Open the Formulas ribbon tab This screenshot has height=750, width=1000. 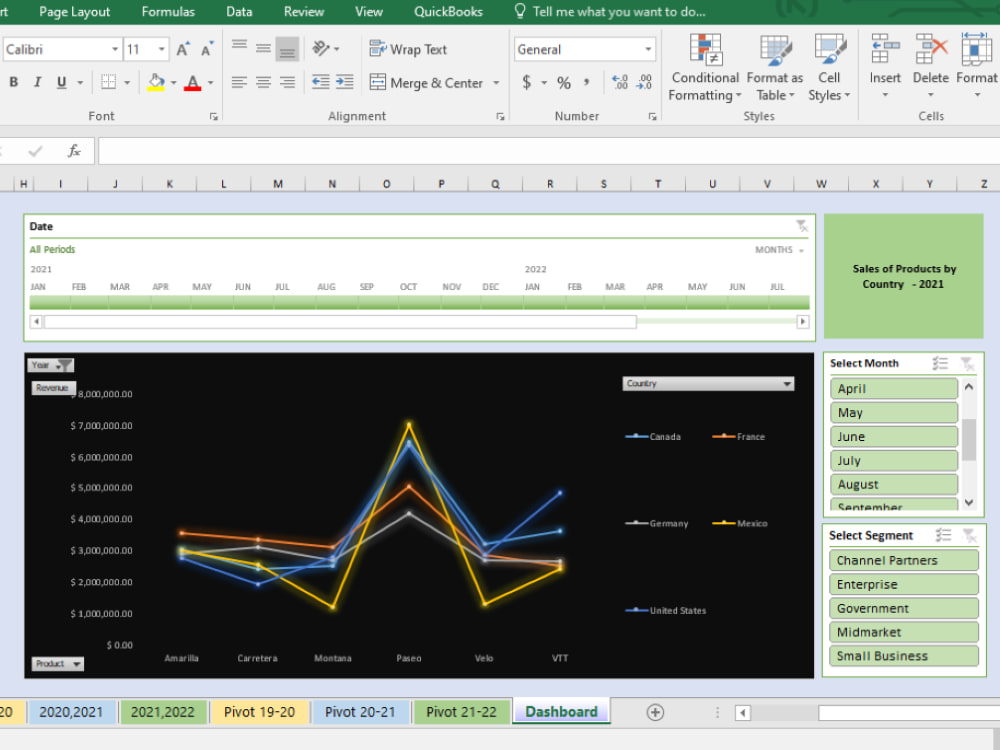(168, 11)
